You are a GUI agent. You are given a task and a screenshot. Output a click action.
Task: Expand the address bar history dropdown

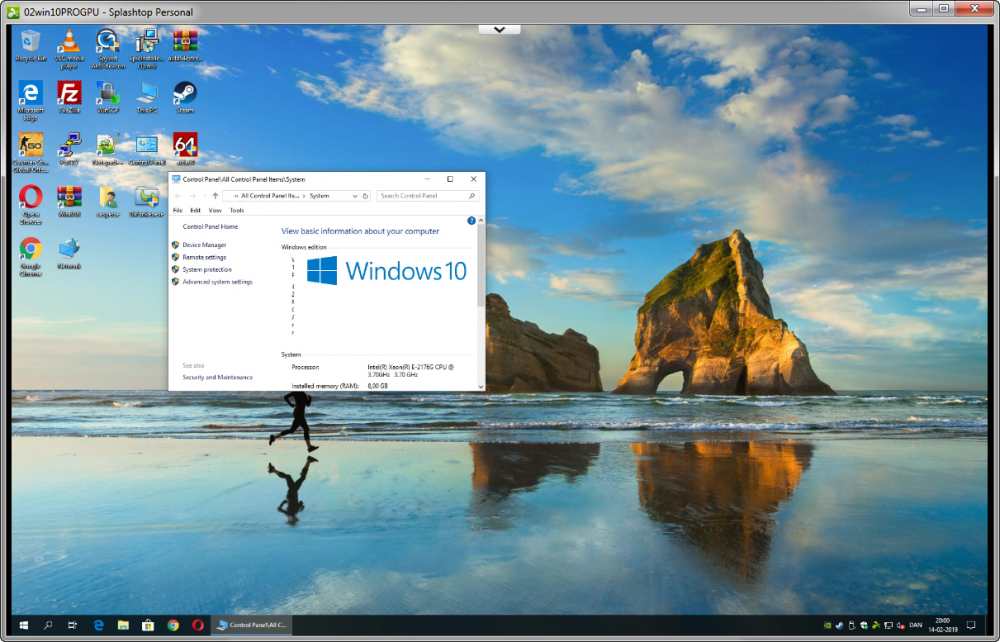[x=355, y=196]
